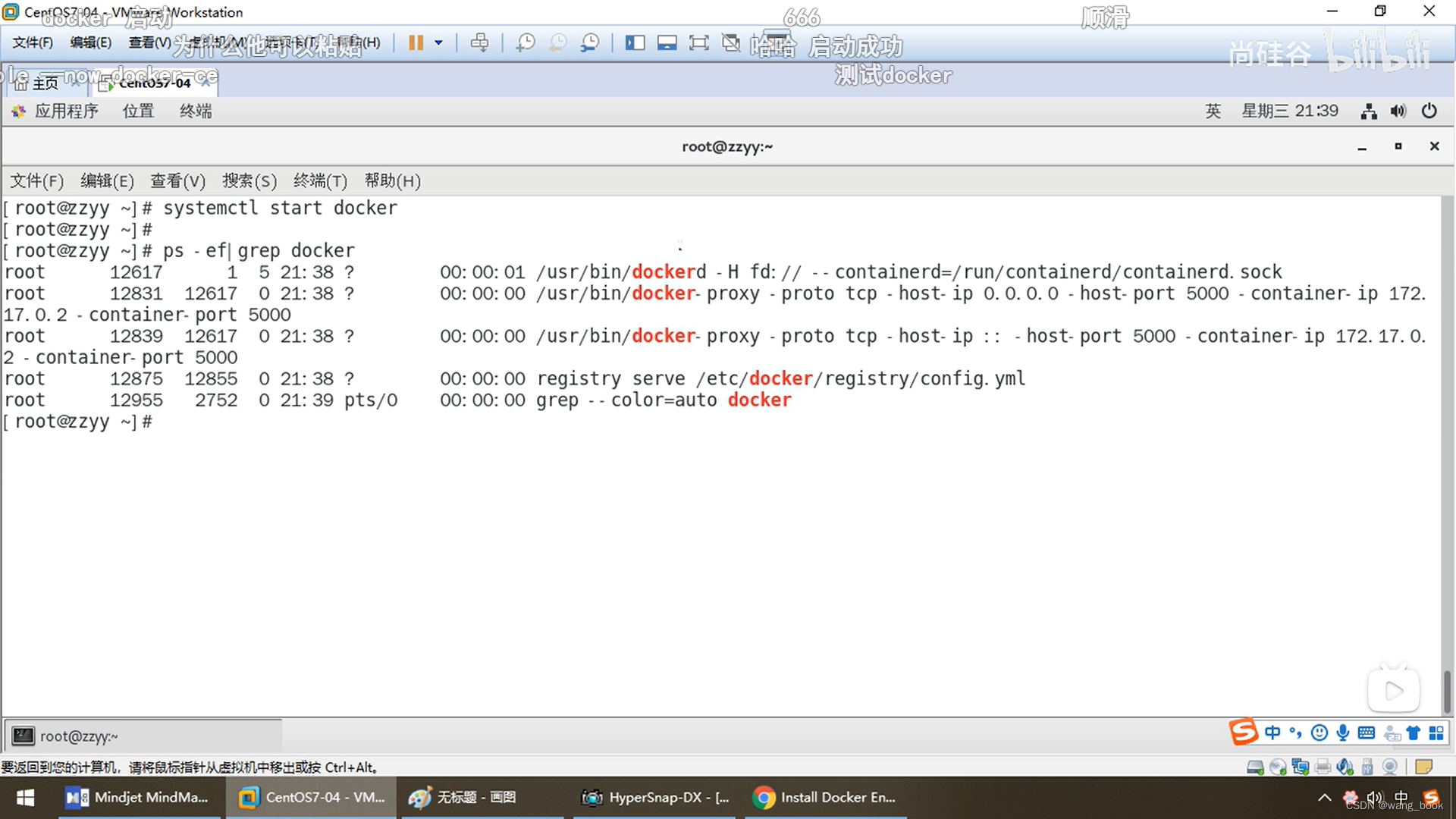Open VMware 编辑(E) menu
The height and width of the screenshot is (819, 1456).
(x=90, y=42)
